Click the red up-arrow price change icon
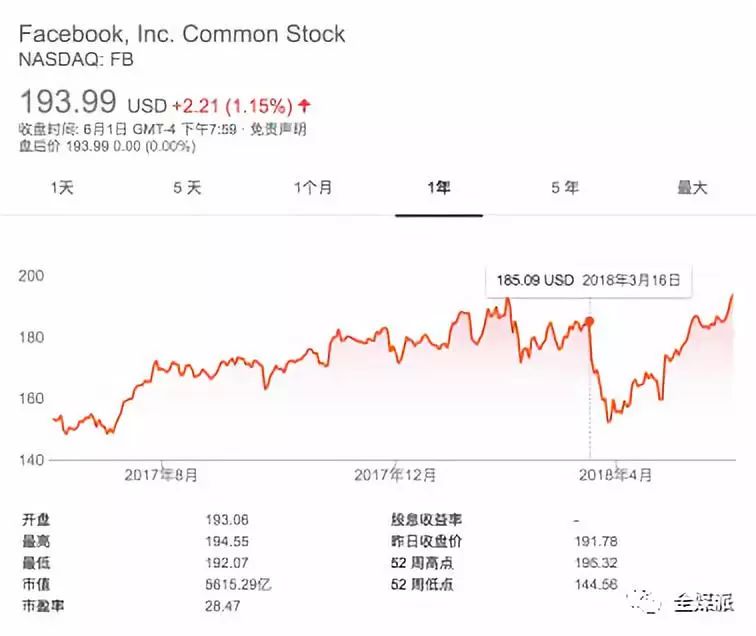This screenshot has width=756, height=636. pos(304,105)
